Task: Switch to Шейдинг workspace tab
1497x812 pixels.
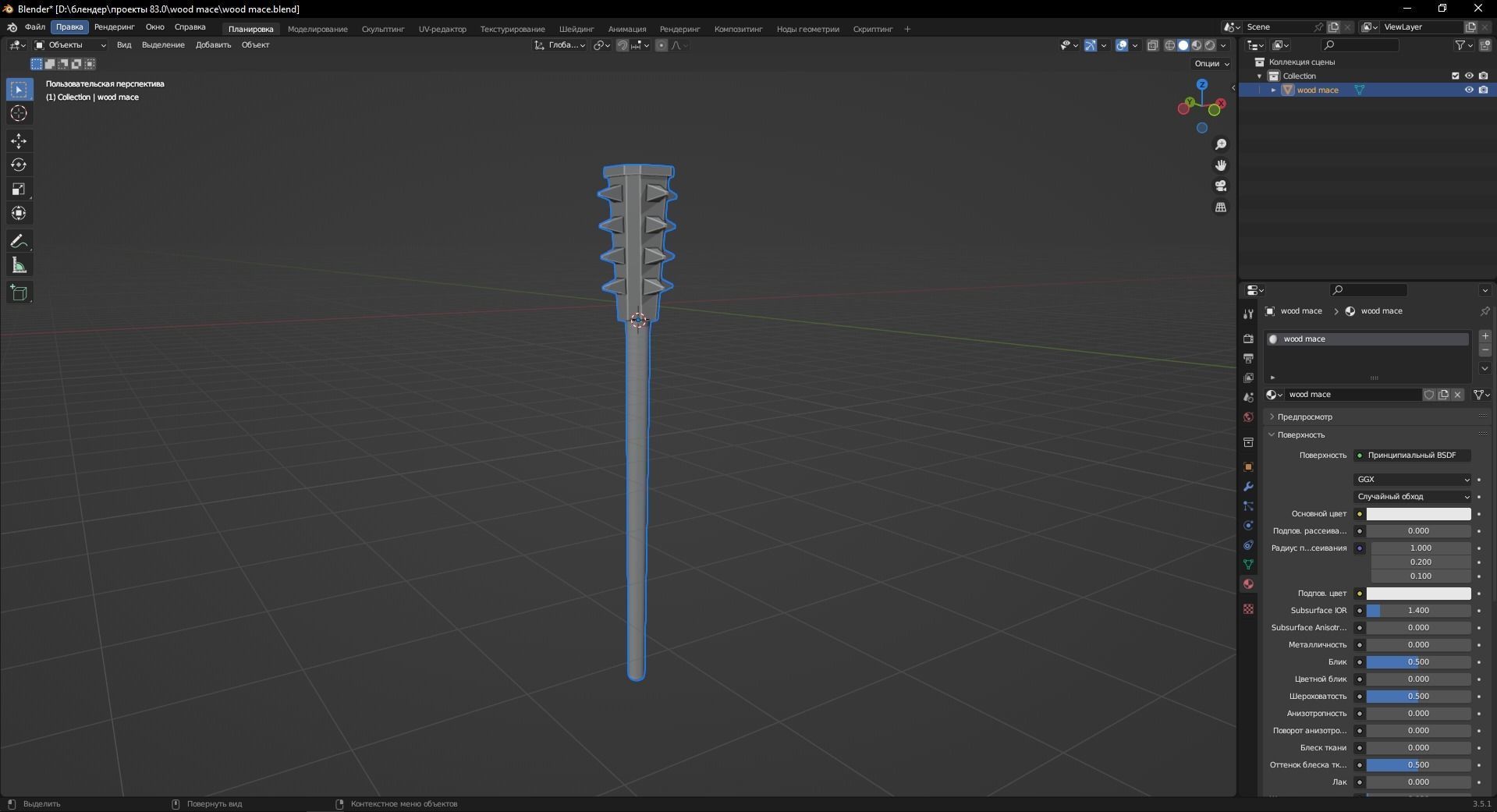Action: pyautogui.click(x=576, y=29)
